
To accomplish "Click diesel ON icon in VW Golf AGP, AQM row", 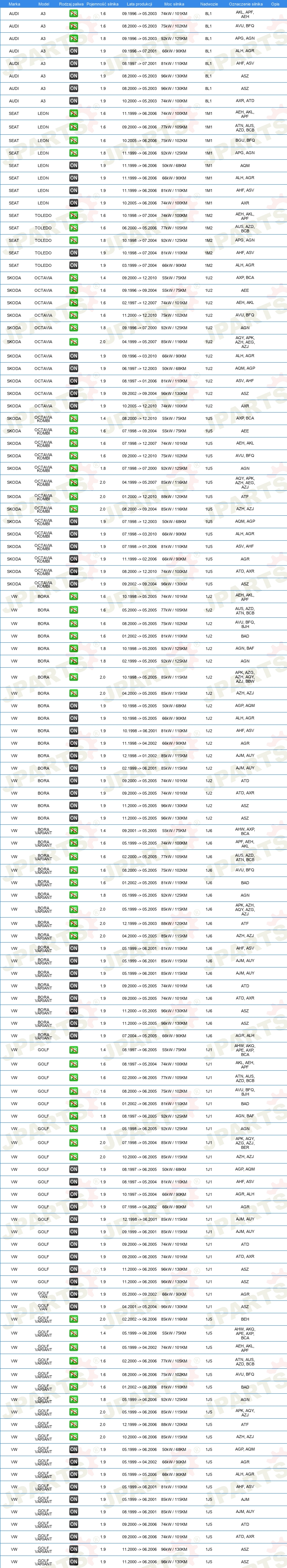I will point(73,1169).
